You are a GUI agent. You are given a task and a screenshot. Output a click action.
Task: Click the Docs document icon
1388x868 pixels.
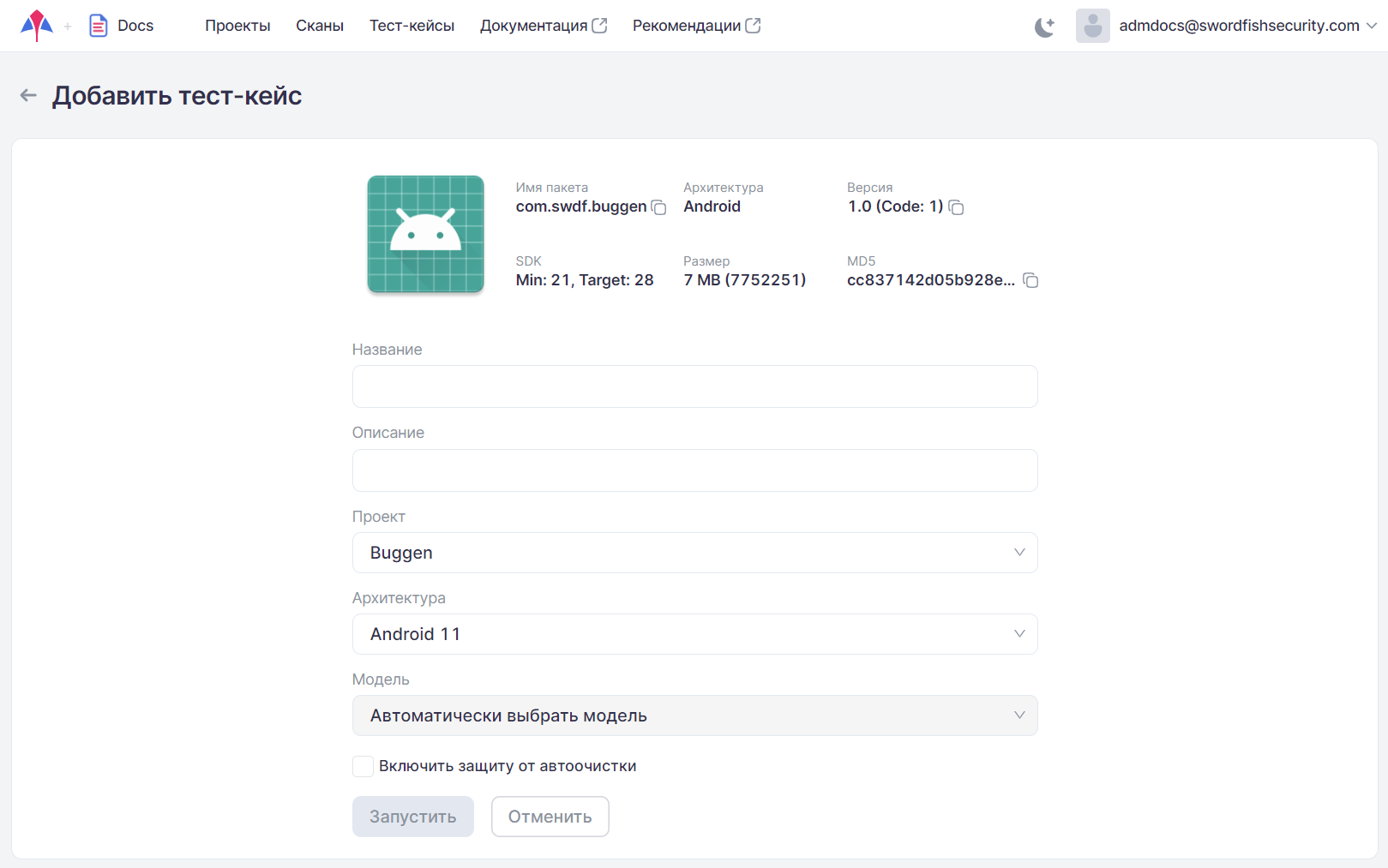pos(99,26)
